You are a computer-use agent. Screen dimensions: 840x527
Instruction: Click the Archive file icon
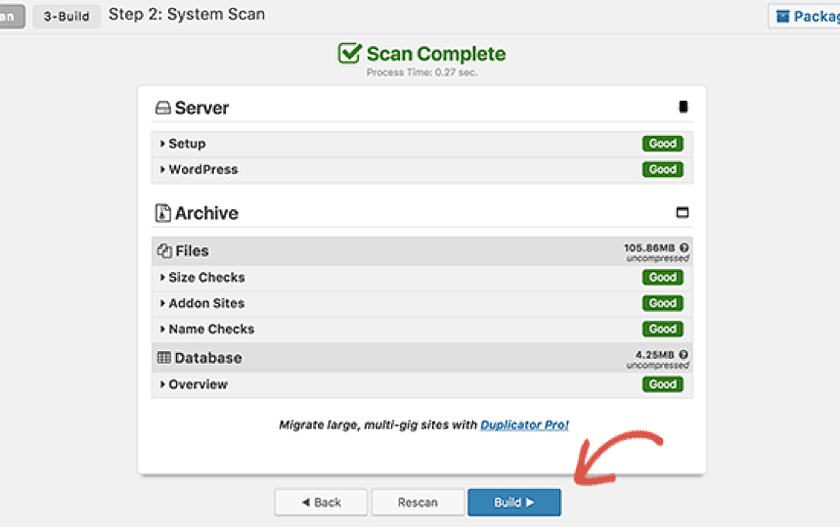click(x=163, y=213)
